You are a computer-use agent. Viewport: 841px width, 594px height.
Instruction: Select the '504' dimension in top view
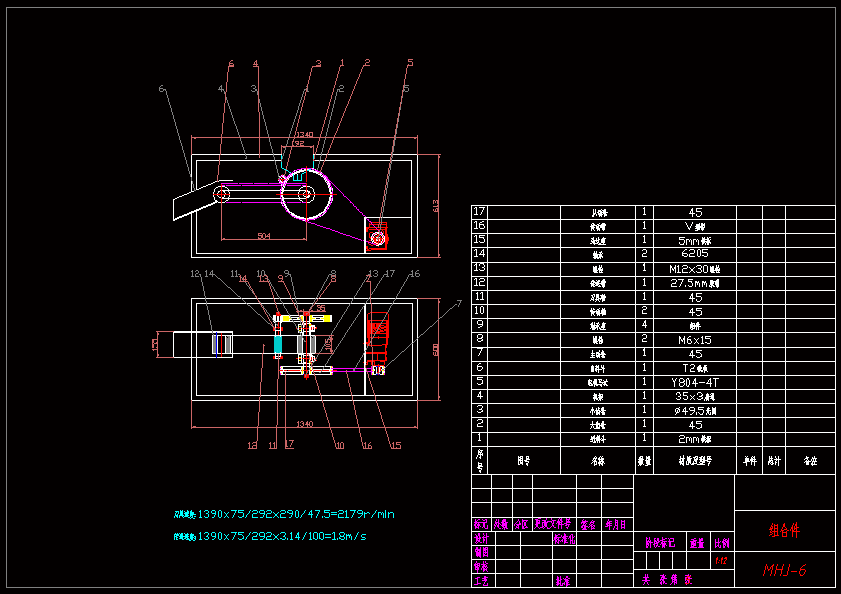[x=264, y=236]
